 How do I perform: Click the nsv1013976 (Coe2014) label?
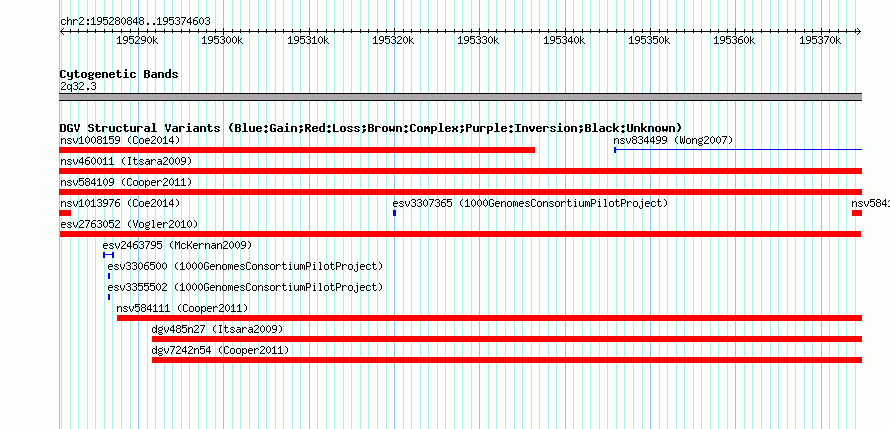click(x=120, y=203)
